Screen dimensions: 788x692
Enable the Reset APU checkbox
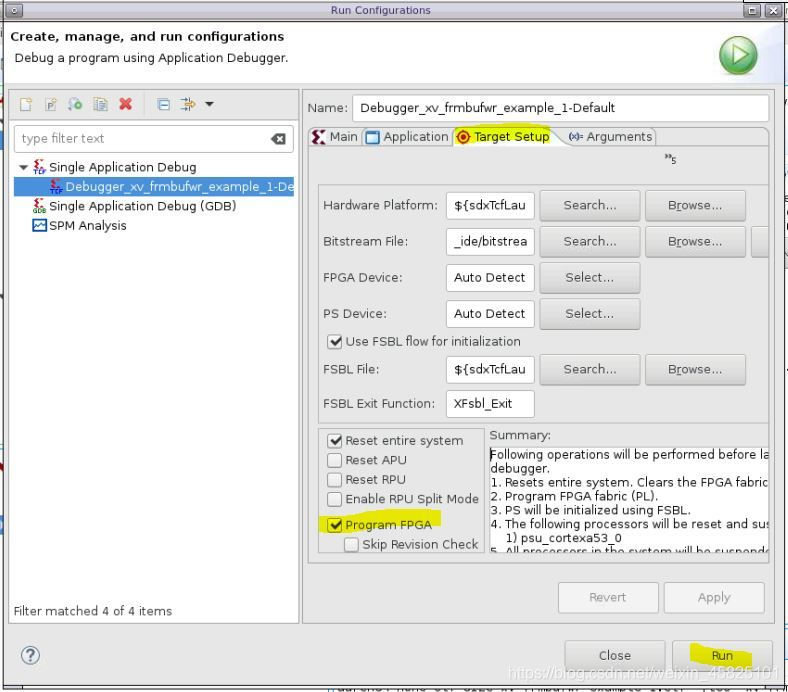click(334, 460)
